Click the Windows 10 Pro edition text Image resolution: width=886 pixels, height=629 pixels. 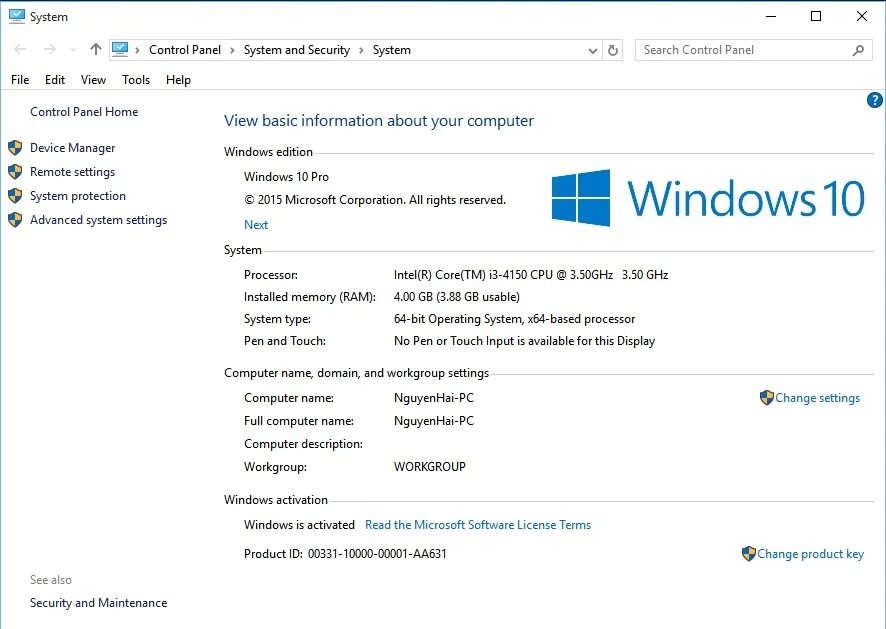[286, 177]
